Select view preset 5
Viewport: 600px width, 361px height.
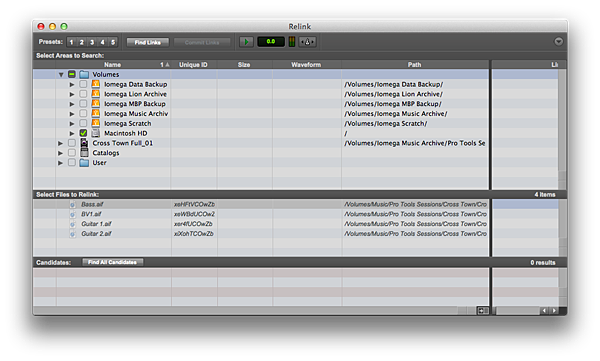coord(113,42)
